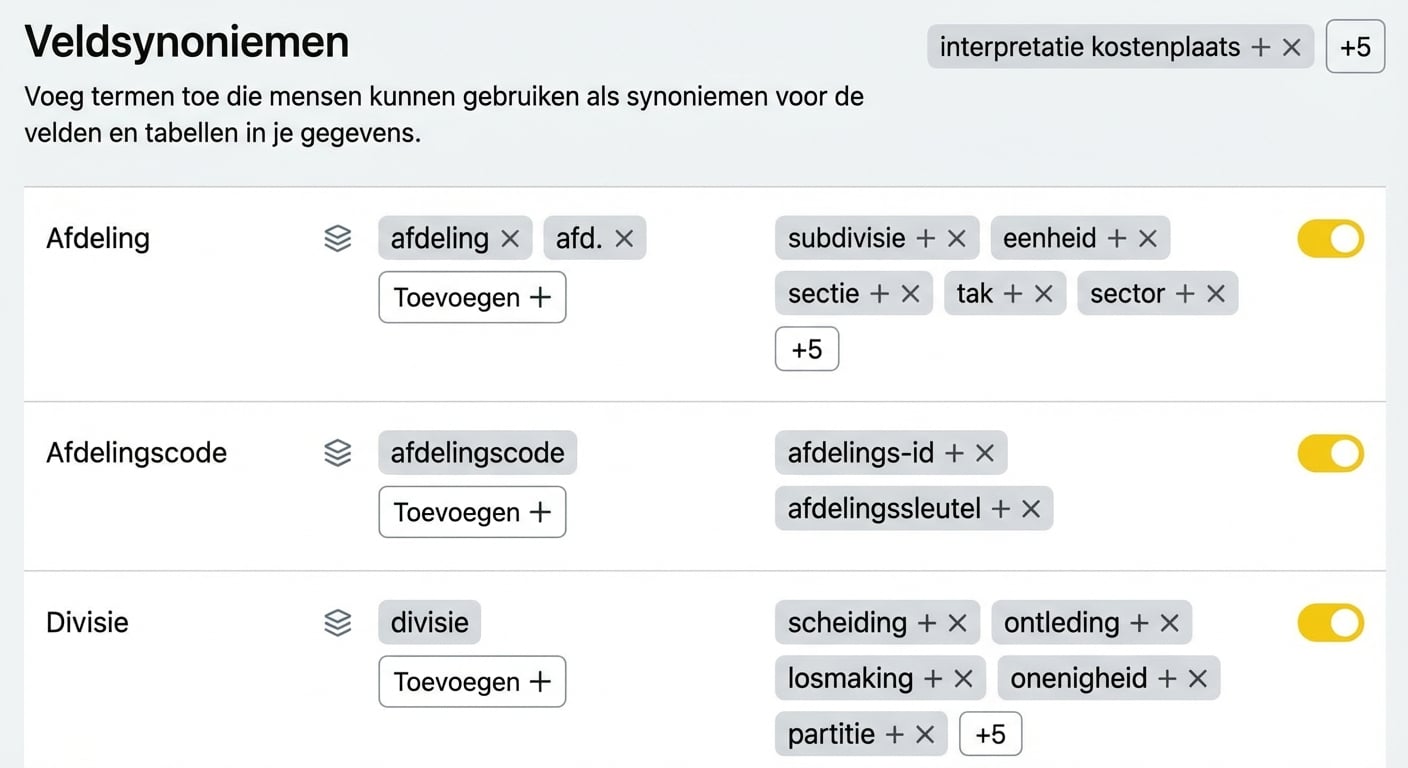This screenshot has height=768, width=1408.
Task: Show the +5 extra suggestions for Divisie
Action: pyautogui.click(x=990, y=733)
